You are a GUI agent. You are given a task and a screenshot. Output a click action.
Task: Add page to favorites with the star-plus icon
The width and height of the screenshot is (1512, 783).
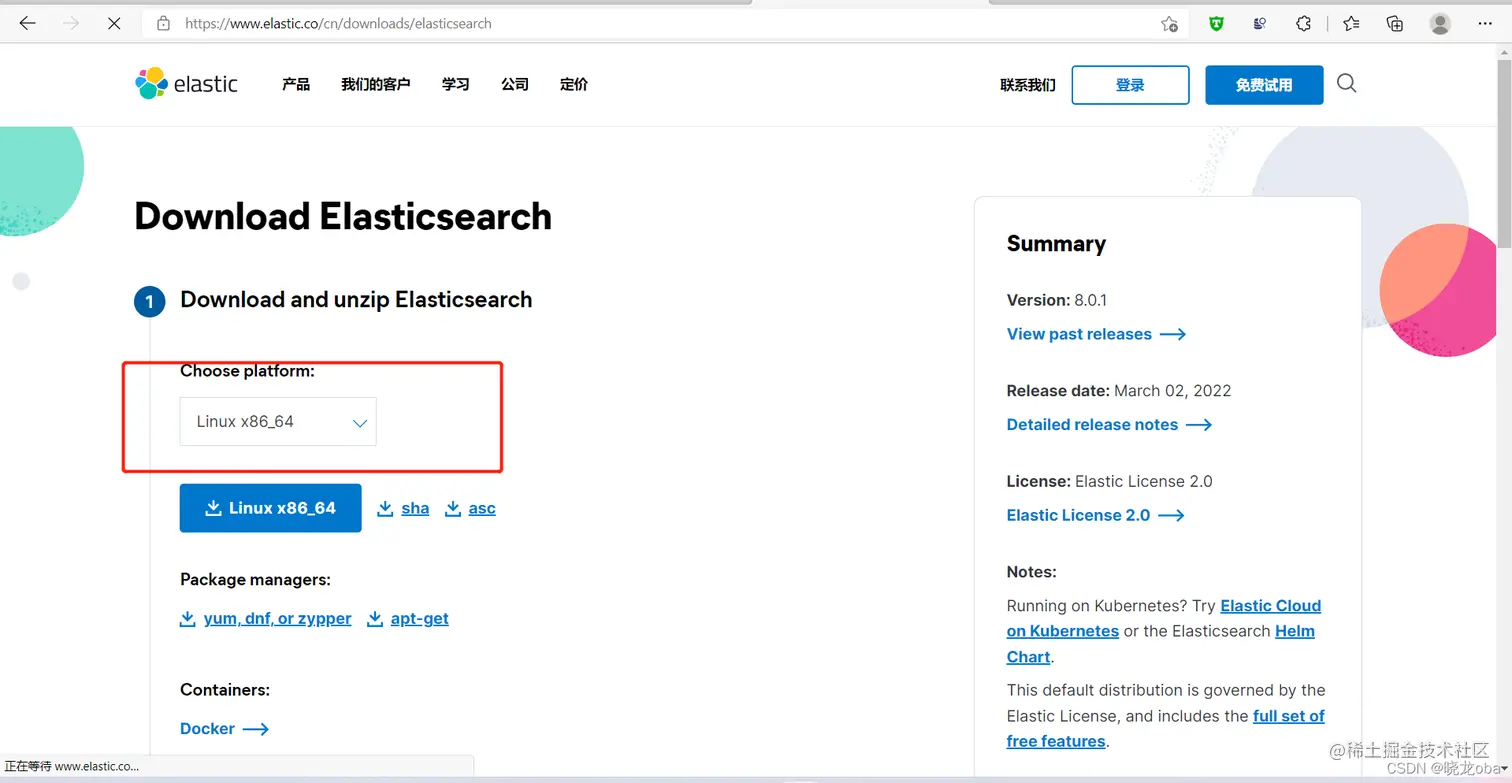(x=1169, y=24)
